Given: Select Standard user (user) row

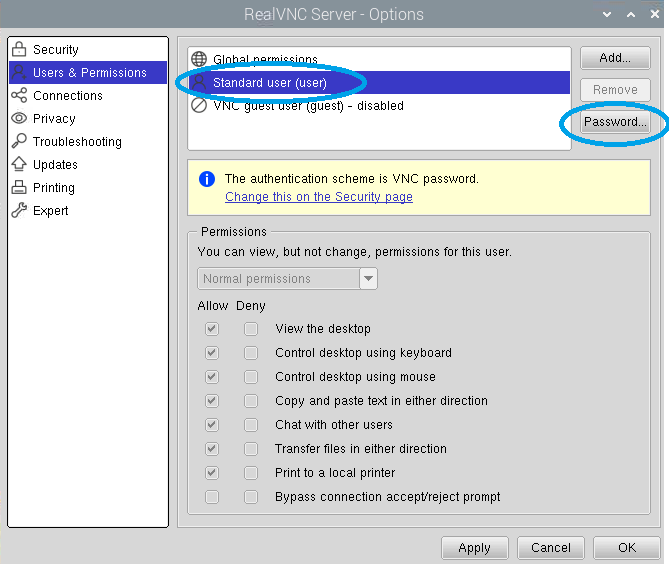Looking at the screenshot, I should pyautogui.click(x=379, y=82).
